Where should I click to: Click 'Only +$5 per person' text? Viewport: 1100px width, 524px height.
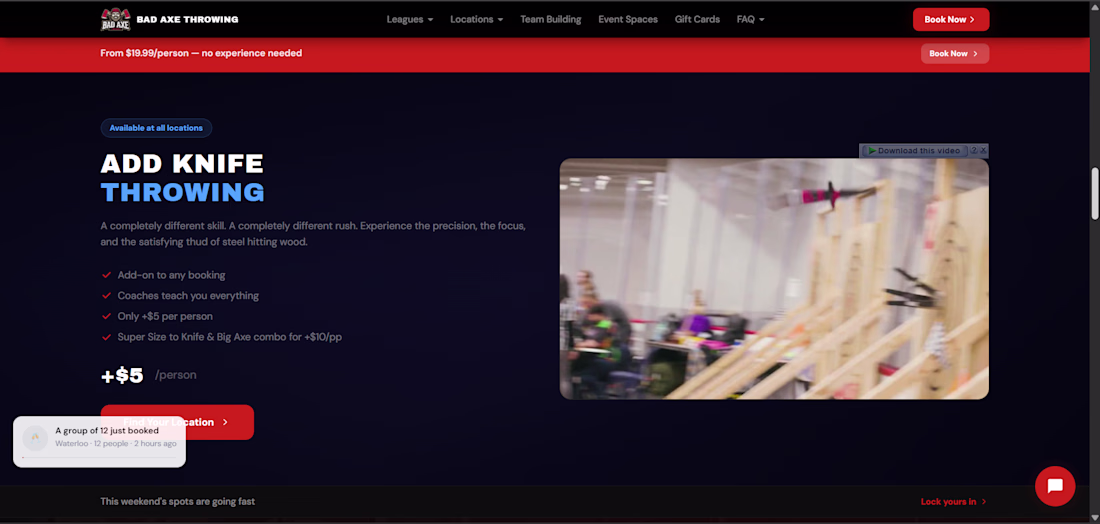click(165, 316)
